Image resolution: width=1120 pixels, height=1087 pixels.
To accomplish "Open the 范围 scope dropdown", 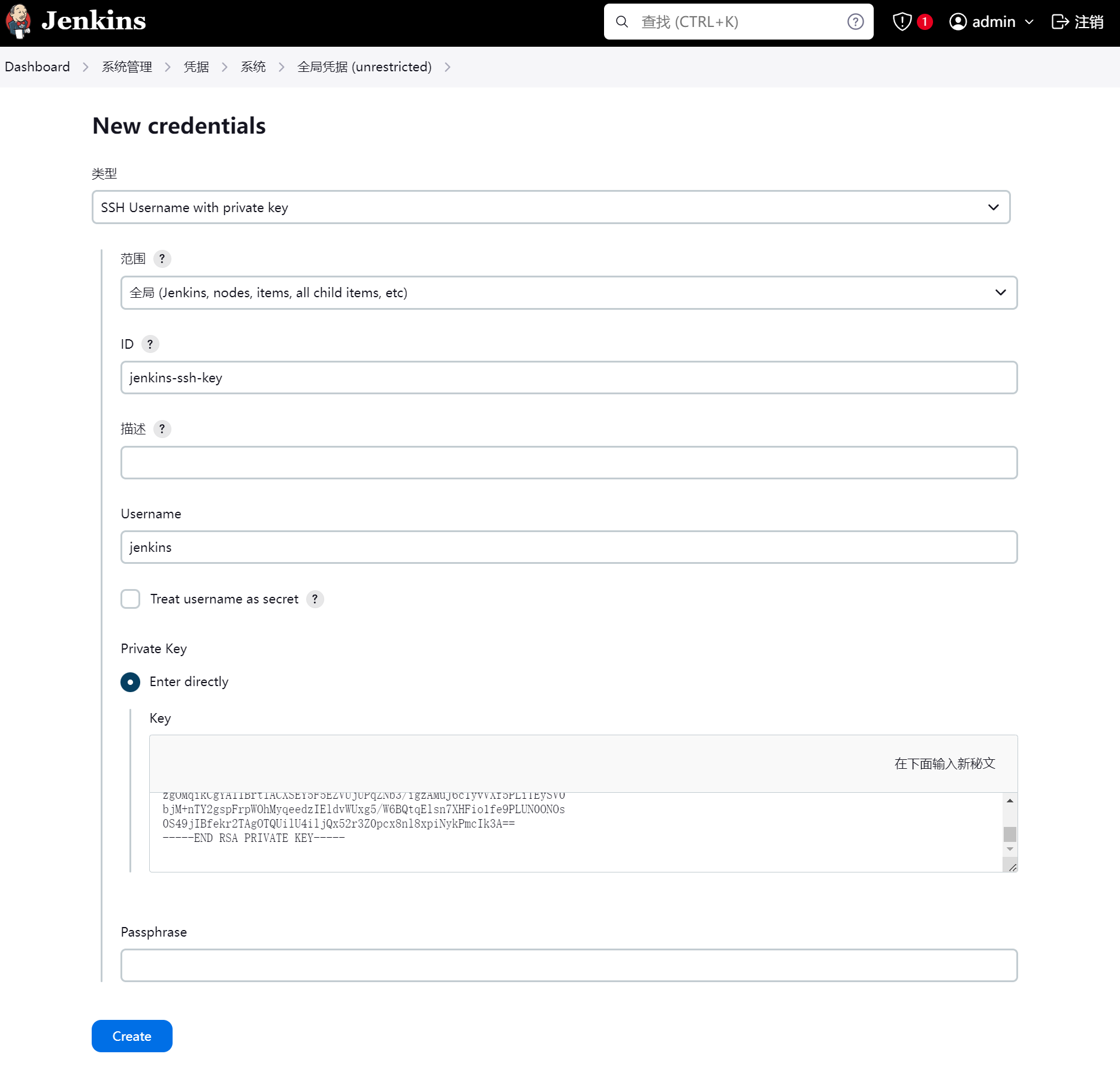I will (x=569, y=292).
